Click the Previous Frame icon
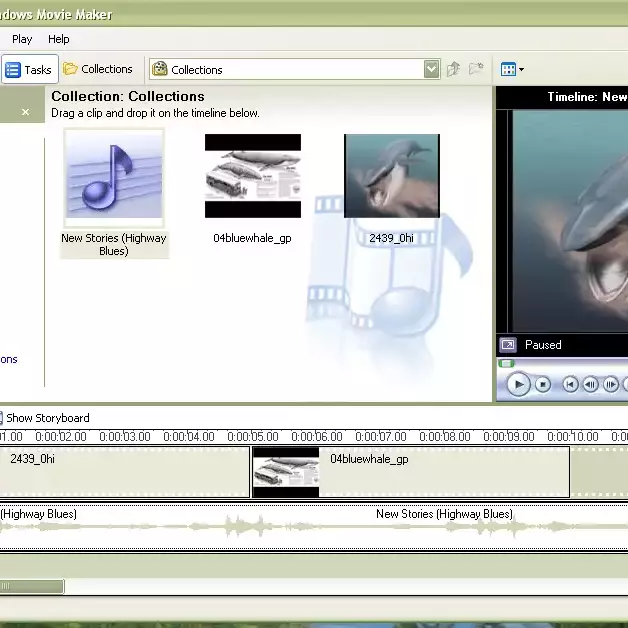The height and width of the screenshot is (628, 628). 590,384
